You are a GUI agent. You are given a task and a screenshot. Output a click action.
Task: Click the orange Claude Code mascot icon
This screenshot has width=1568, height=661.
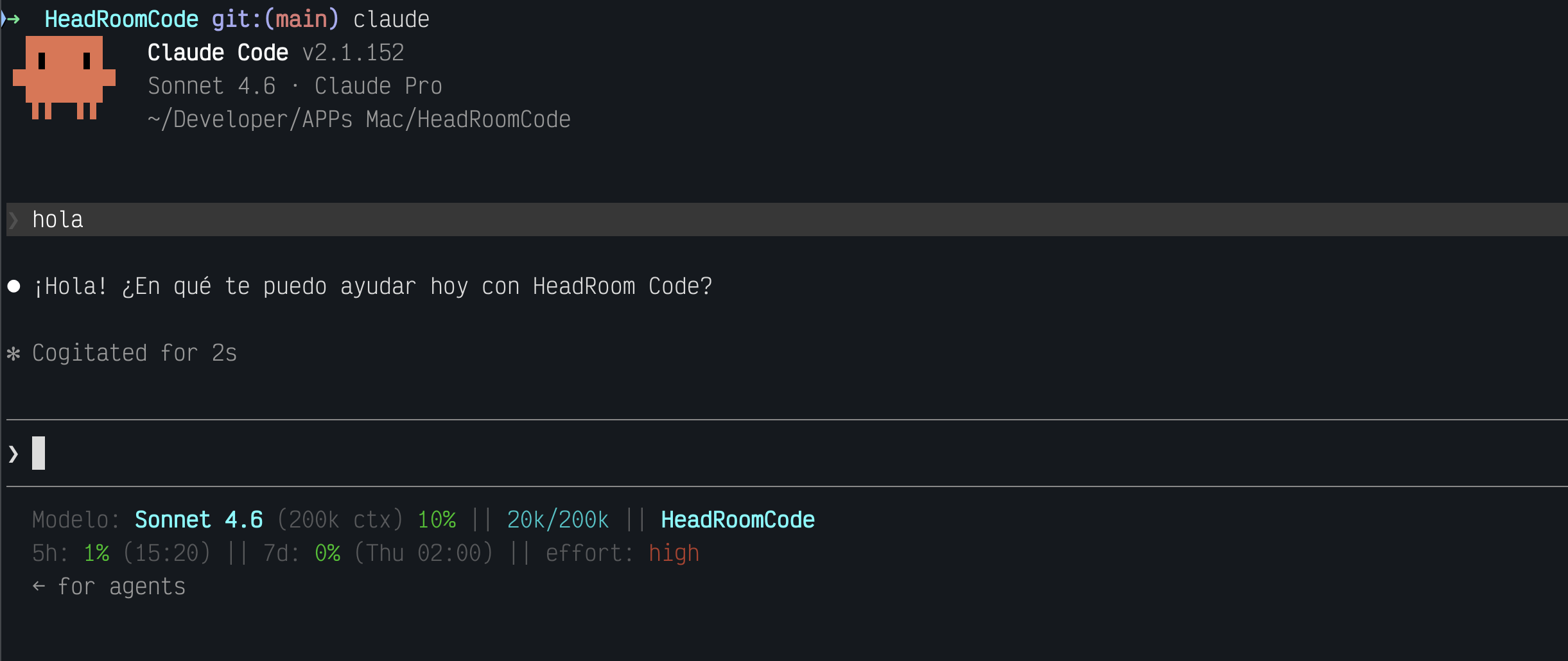[x=64, y=78]
